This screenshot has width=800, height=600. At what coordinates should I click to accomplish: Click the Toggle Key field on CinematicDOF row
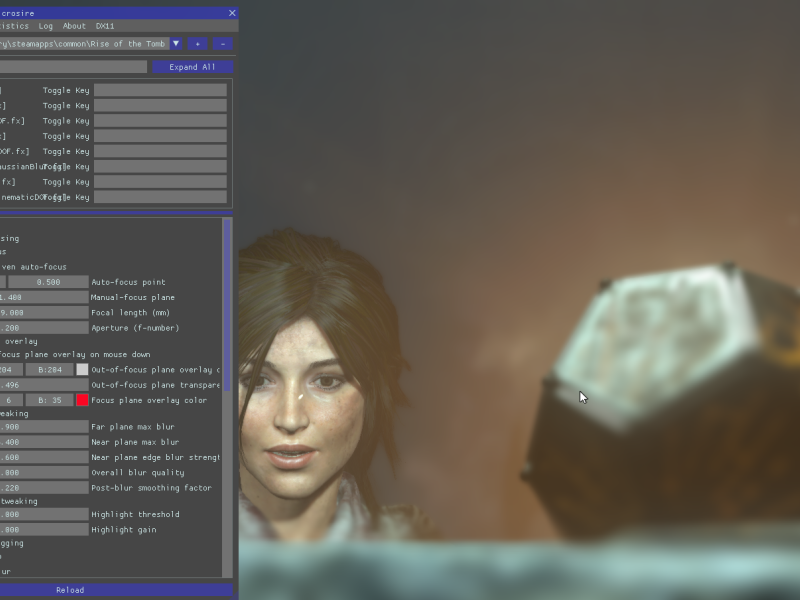(x=160, y=197)
